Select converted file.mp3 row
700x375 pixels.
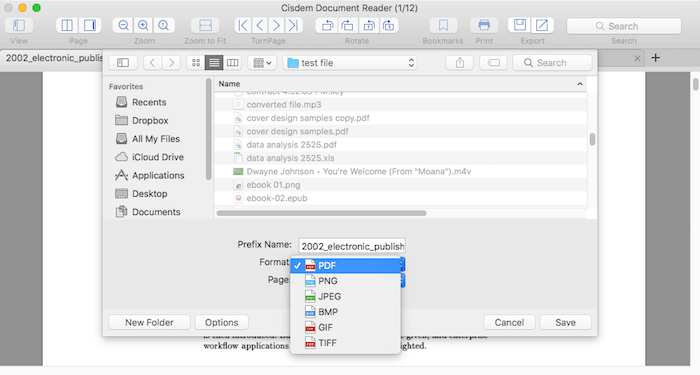(x=400, y=104)
